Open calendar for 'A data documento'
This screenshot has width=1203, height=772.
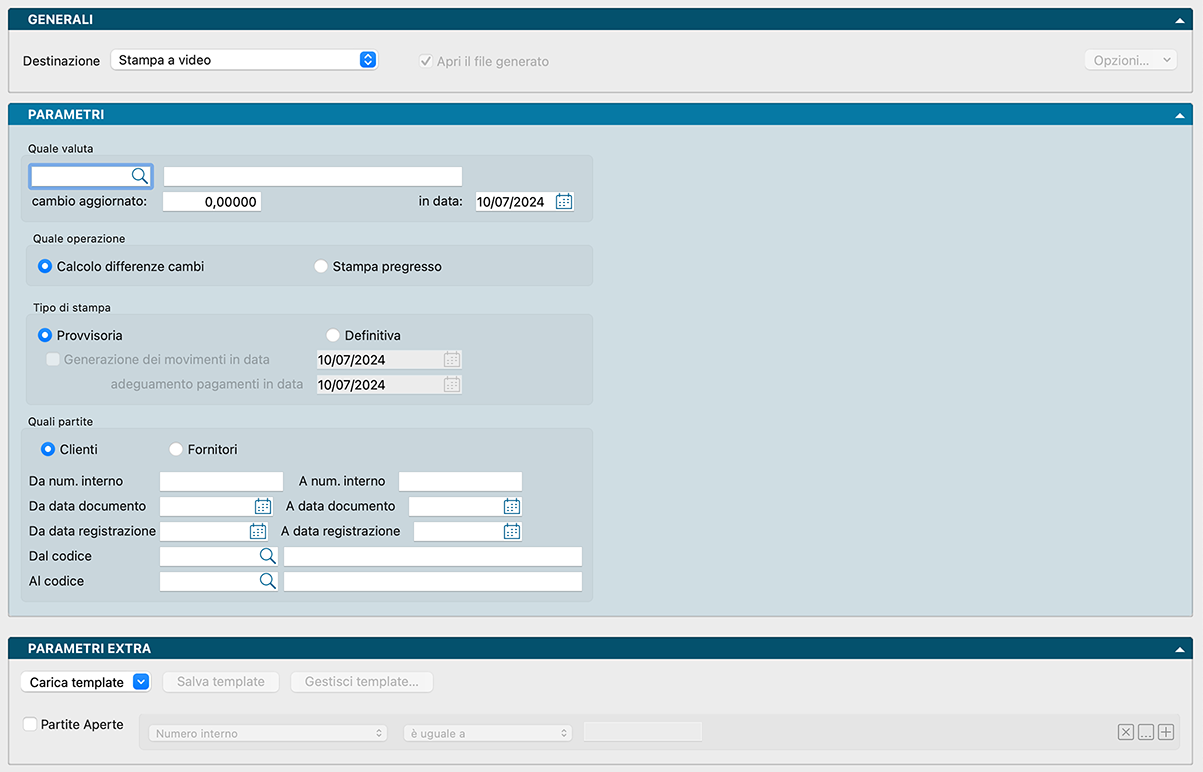click(512, 506)
